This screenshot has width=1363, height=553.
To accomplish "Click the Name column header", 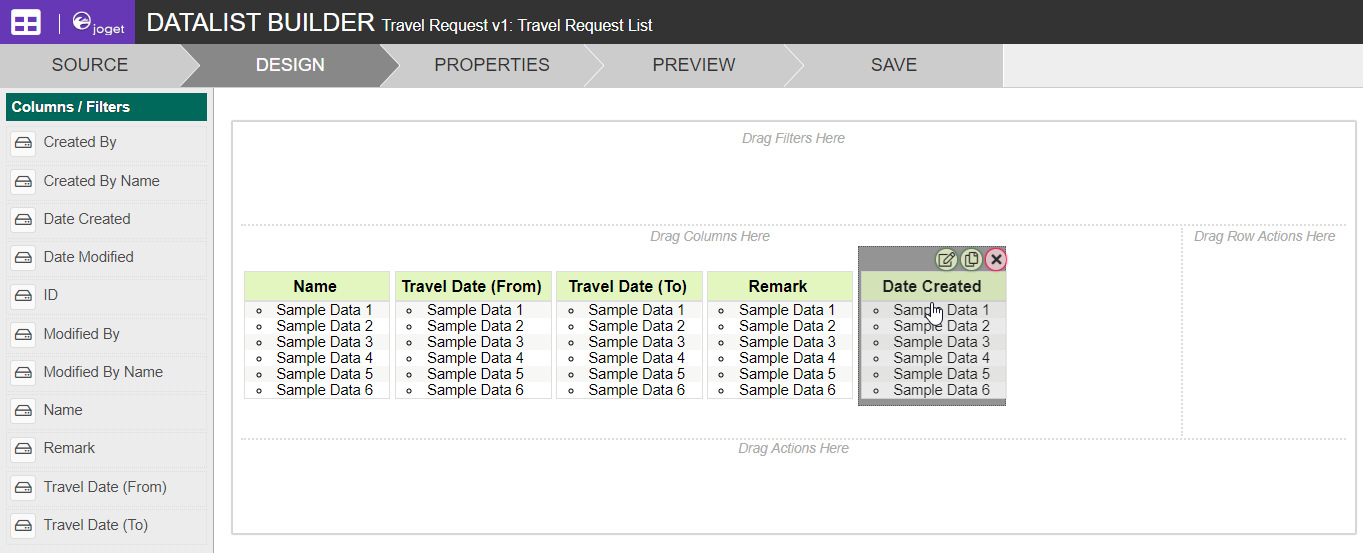I will pyautogui.click(x=316, y=286).
